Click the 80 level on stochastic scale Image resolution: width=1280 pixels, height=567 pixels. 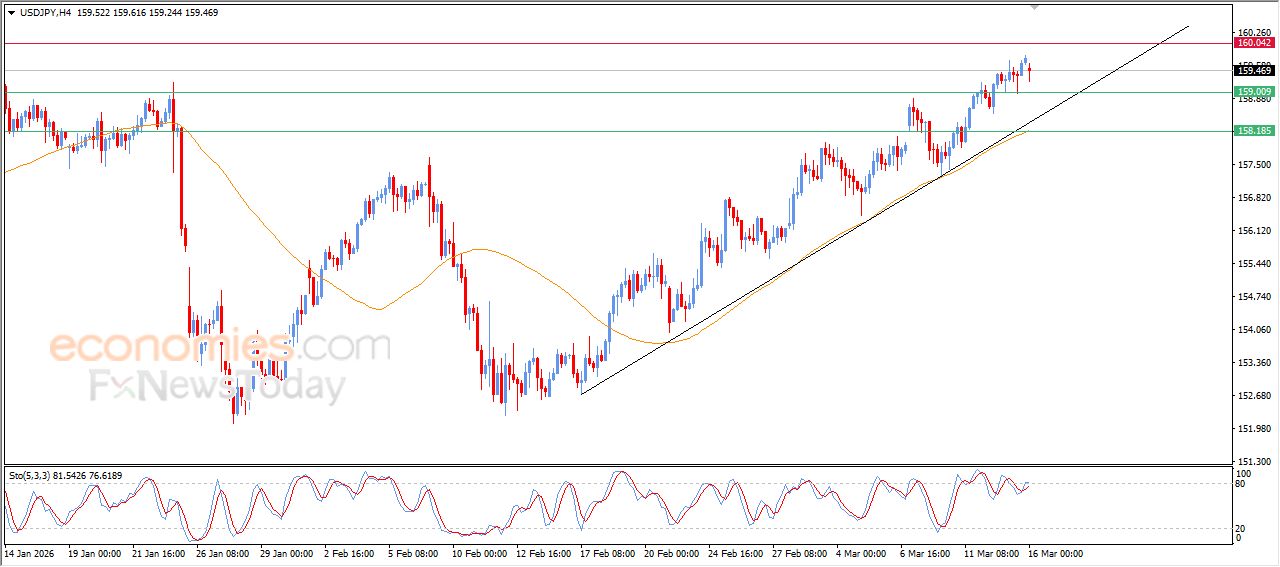coord(1242,484)
